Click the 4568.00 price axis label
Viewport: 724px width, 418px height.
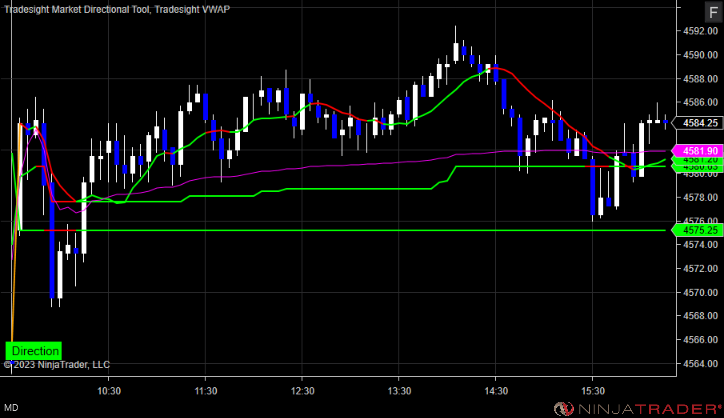tap(700, 316)
